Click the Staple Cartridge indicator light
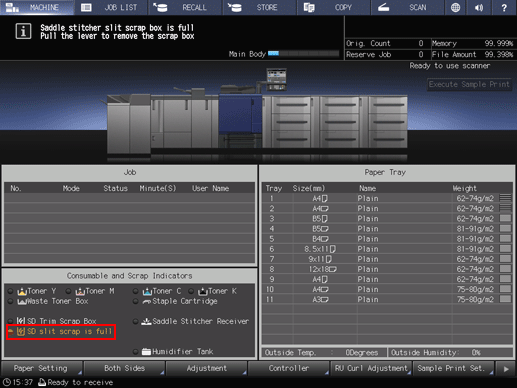 pos(135,301)
